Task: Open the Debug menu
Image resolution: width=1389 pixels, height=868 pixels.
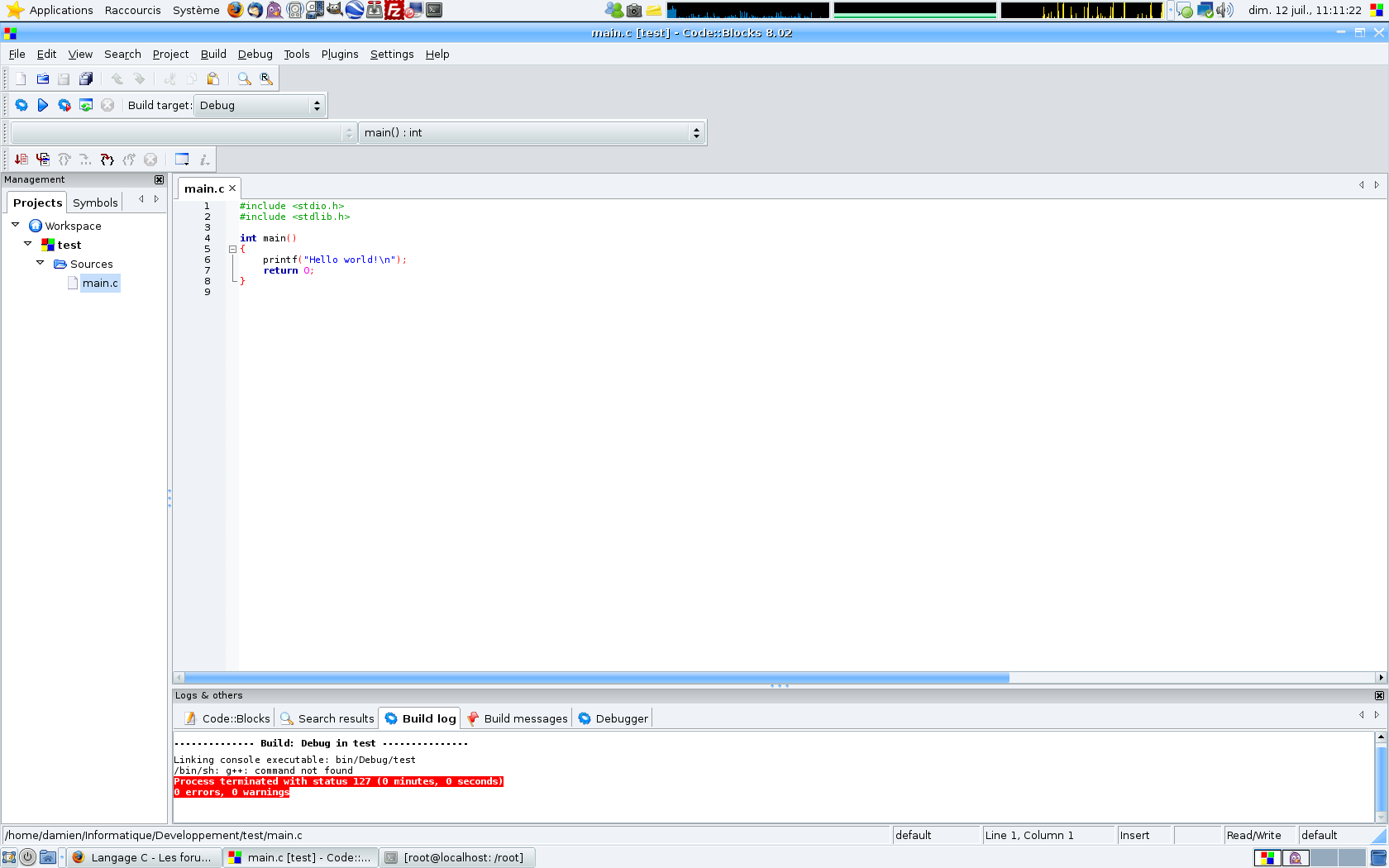Action: click(255, 54)
